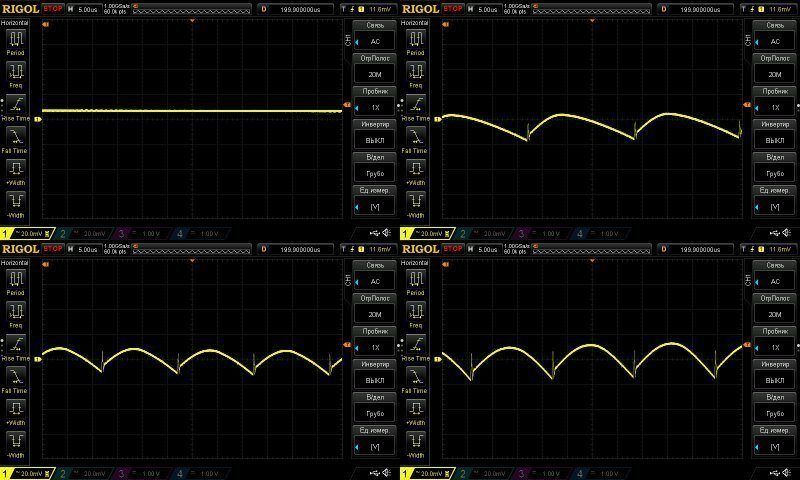This screenshot has height=480, width=800.
Task: Click memory overview bar in bottom-right scope
Action: pos(592,249)
